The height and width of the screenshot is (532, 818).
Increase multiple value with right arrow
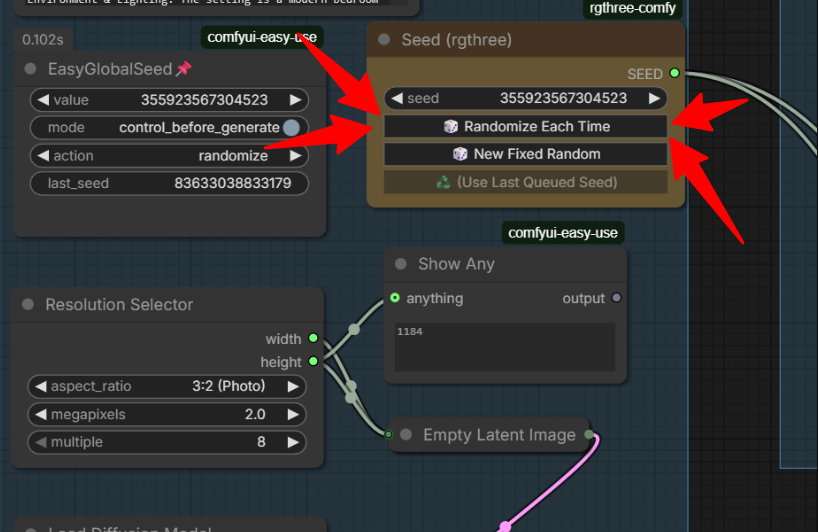(x=293, y=442)
